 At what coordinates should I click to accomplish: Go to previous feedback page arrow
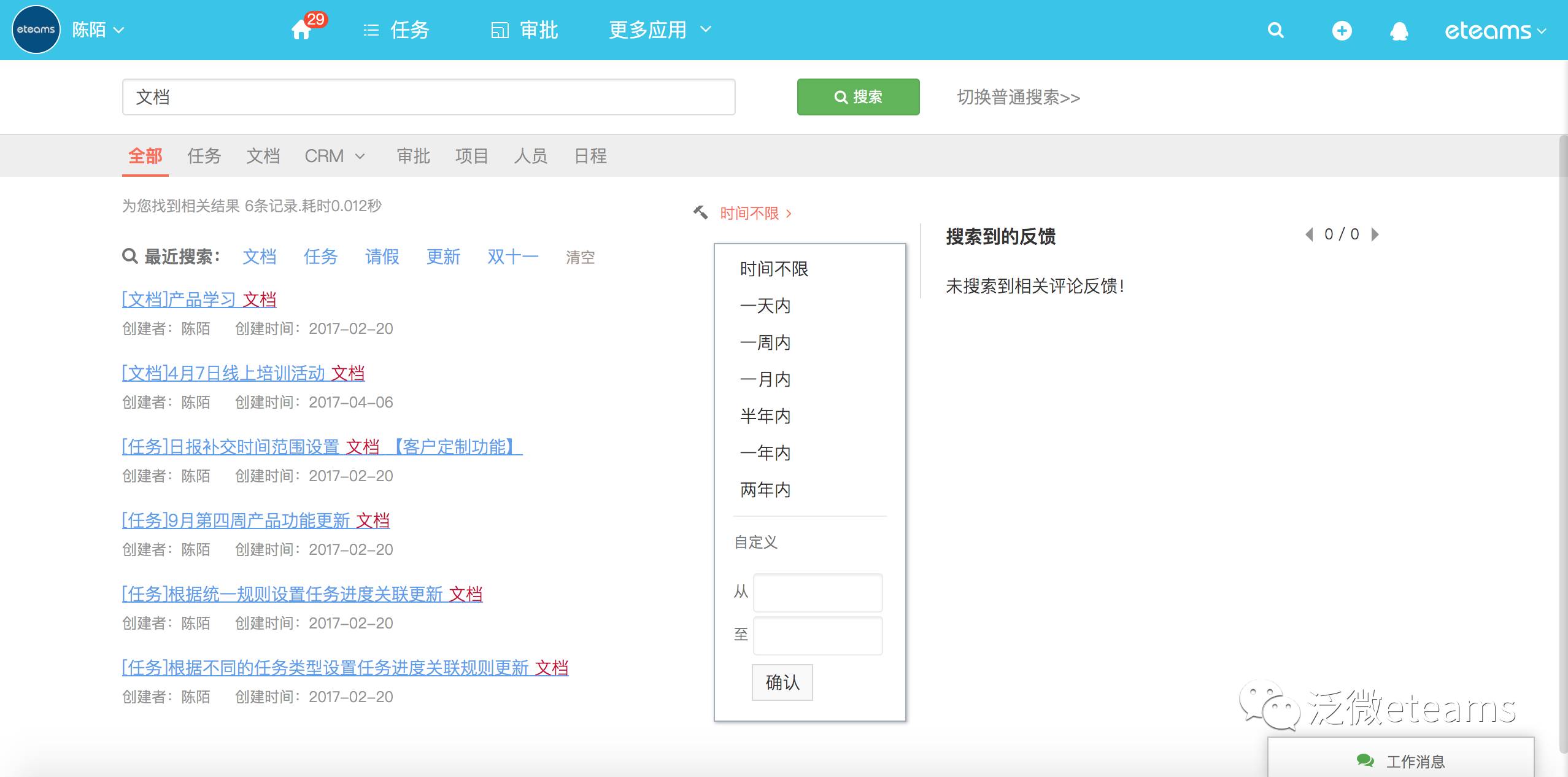click(1309, 234)
